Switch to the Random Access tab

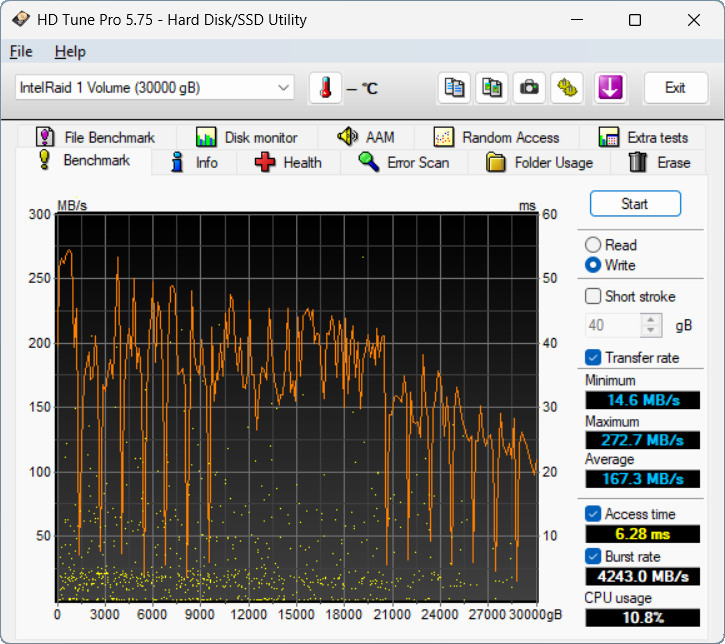click(x=497, y=137)
